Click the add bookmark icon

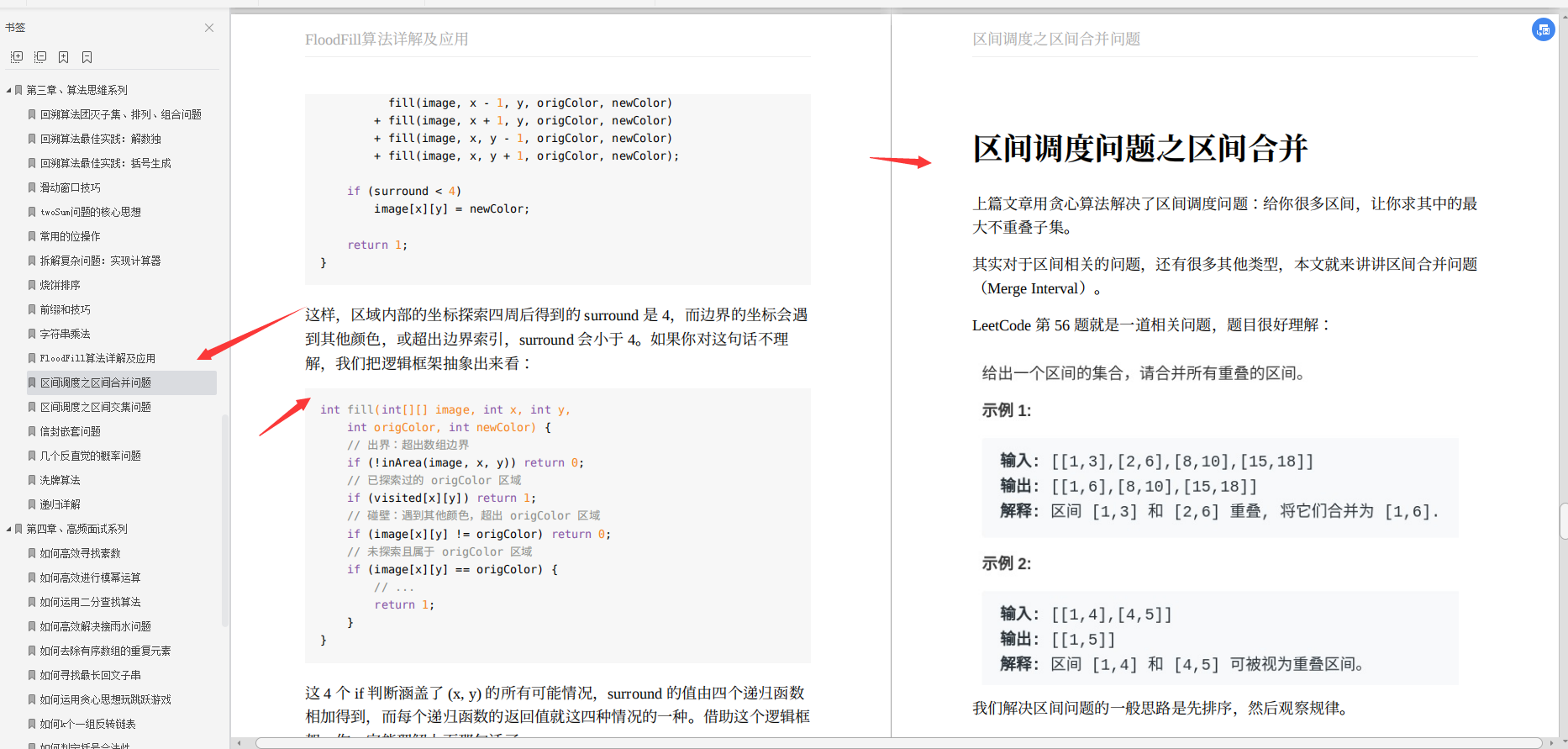[64, 57]
